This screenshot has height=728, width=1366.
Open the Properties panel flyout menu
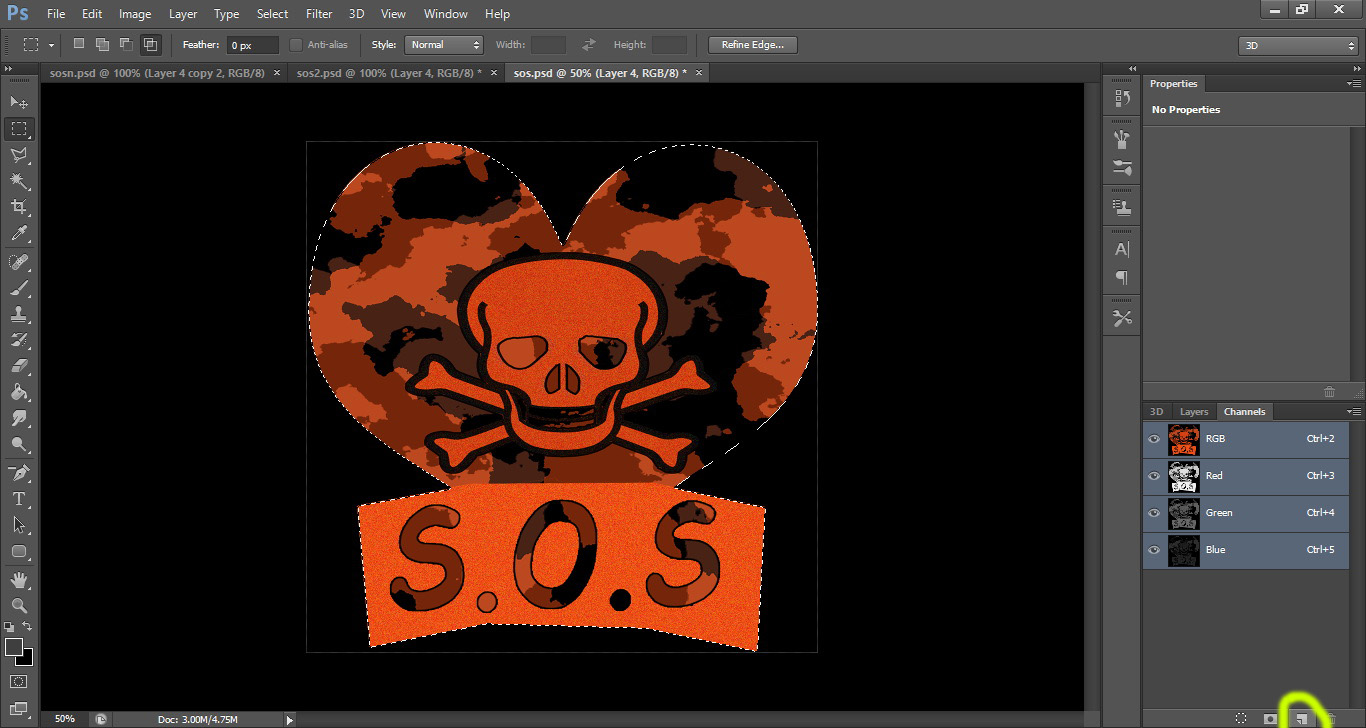tap(1354, 84)
